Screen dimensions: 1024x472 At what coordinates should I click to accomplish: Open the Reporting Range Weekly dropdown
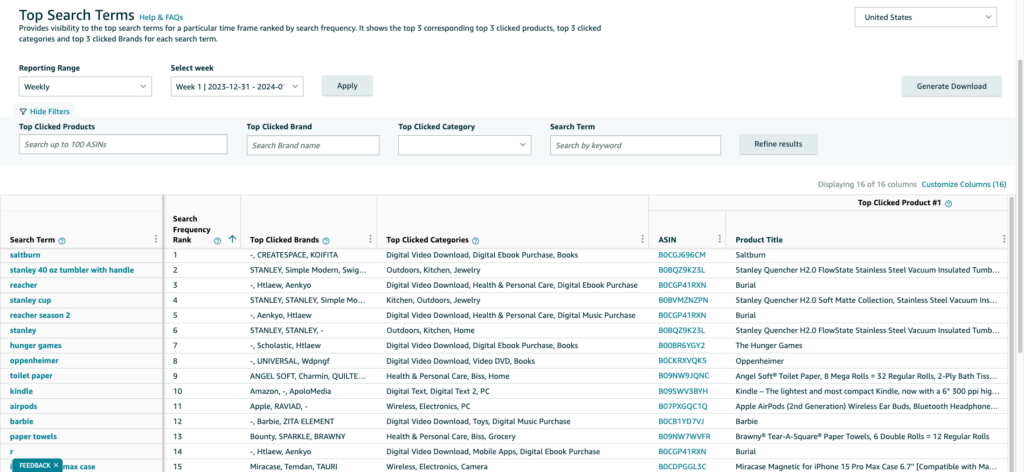click(x=86, y=86)
